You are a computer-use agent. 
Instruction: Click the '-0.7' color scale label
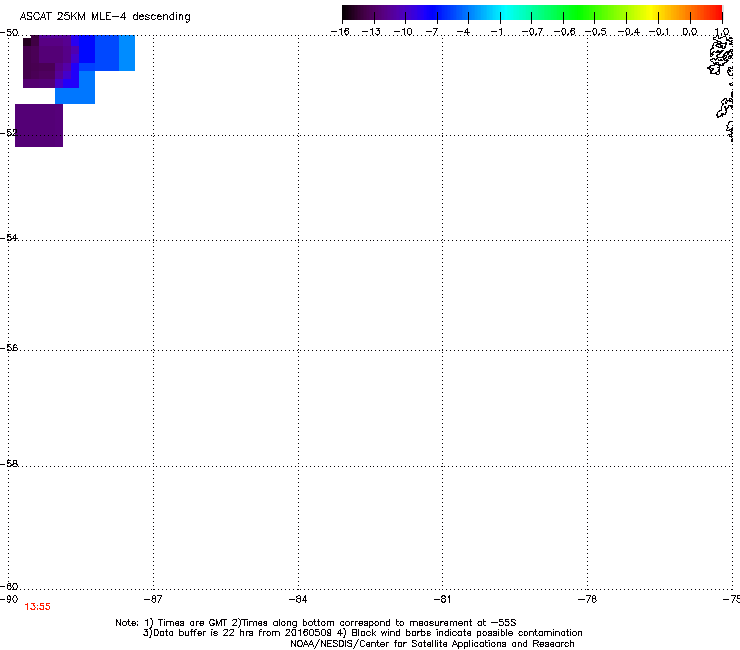pyautogui.click(x=532, y=32)
